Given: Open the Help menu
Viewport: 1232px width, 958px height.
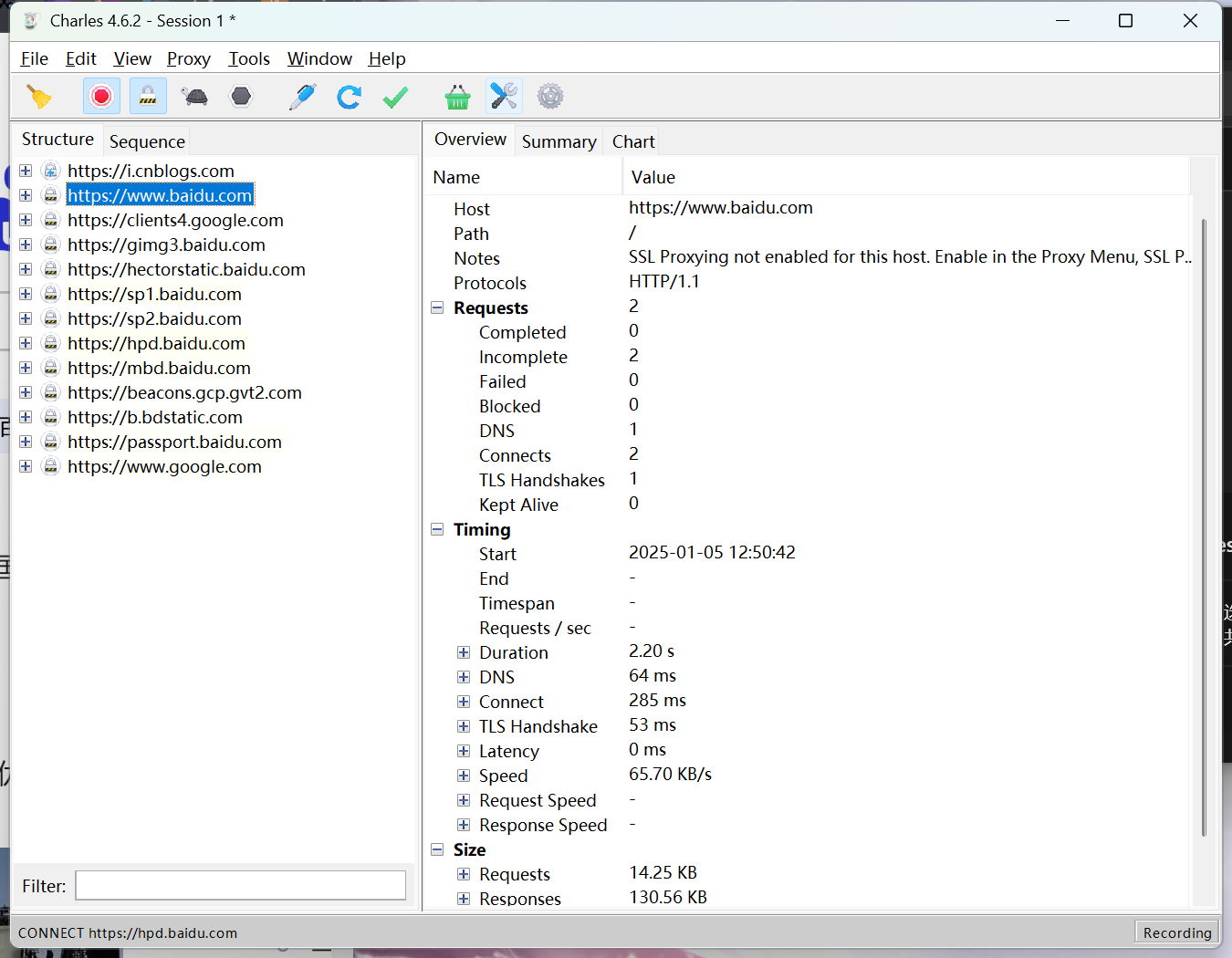Looking at the screenshot, I should pyautogui.click(x=387, y=58).
